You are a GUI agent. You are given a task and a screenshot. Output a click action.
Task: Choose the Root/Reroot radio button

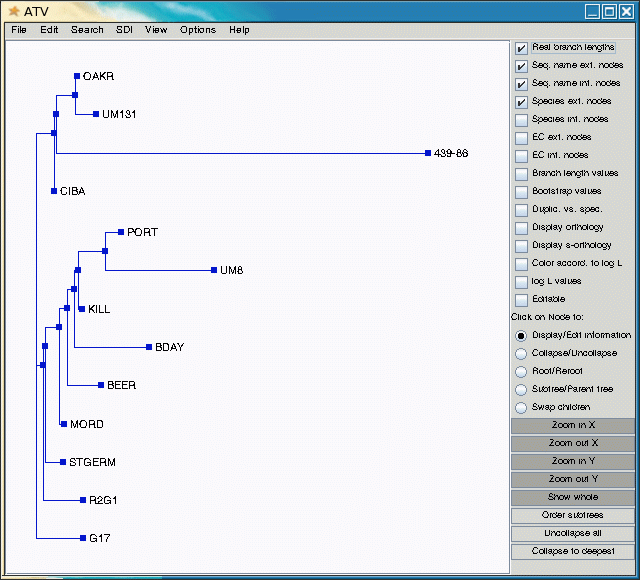pyautogui.click(x=521, y=371)
